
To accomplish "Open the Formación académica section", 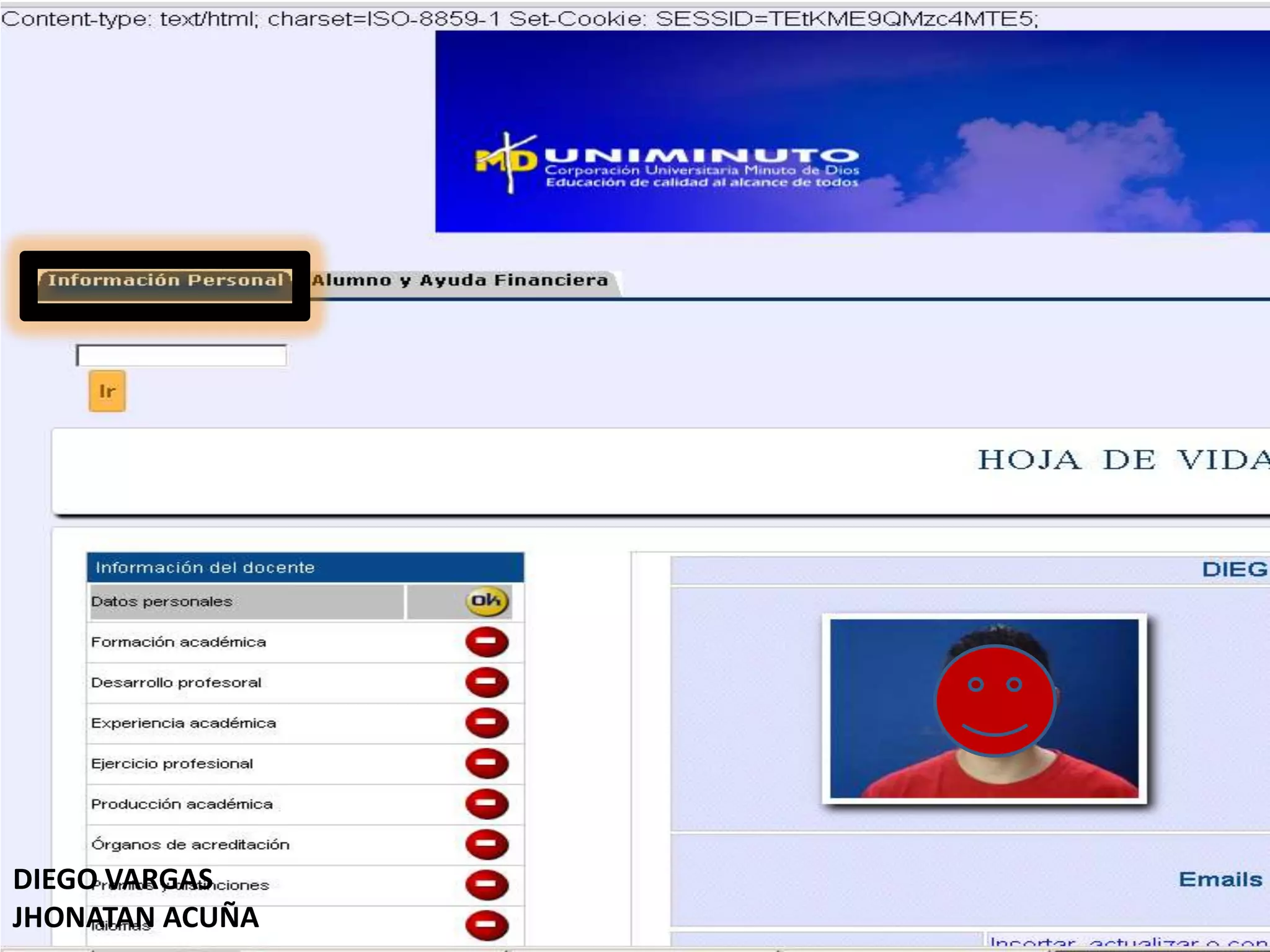I will [x=179, y=642].
